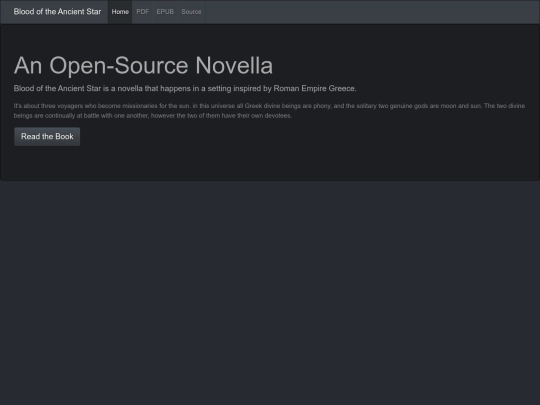Open the Blood of the Ancient Star brand link

[57, 12]
